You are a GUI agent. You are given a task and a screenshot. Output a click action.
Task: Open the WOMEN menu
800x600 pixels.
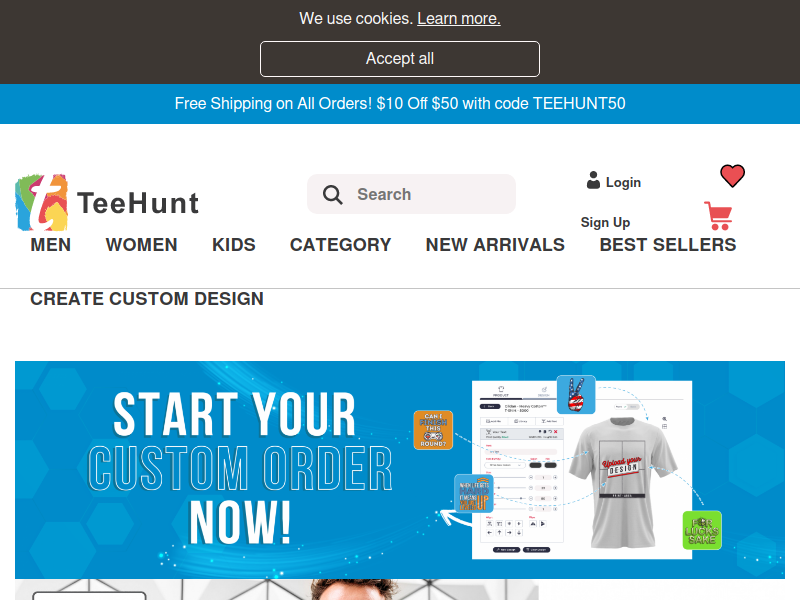tap(141, 245)
